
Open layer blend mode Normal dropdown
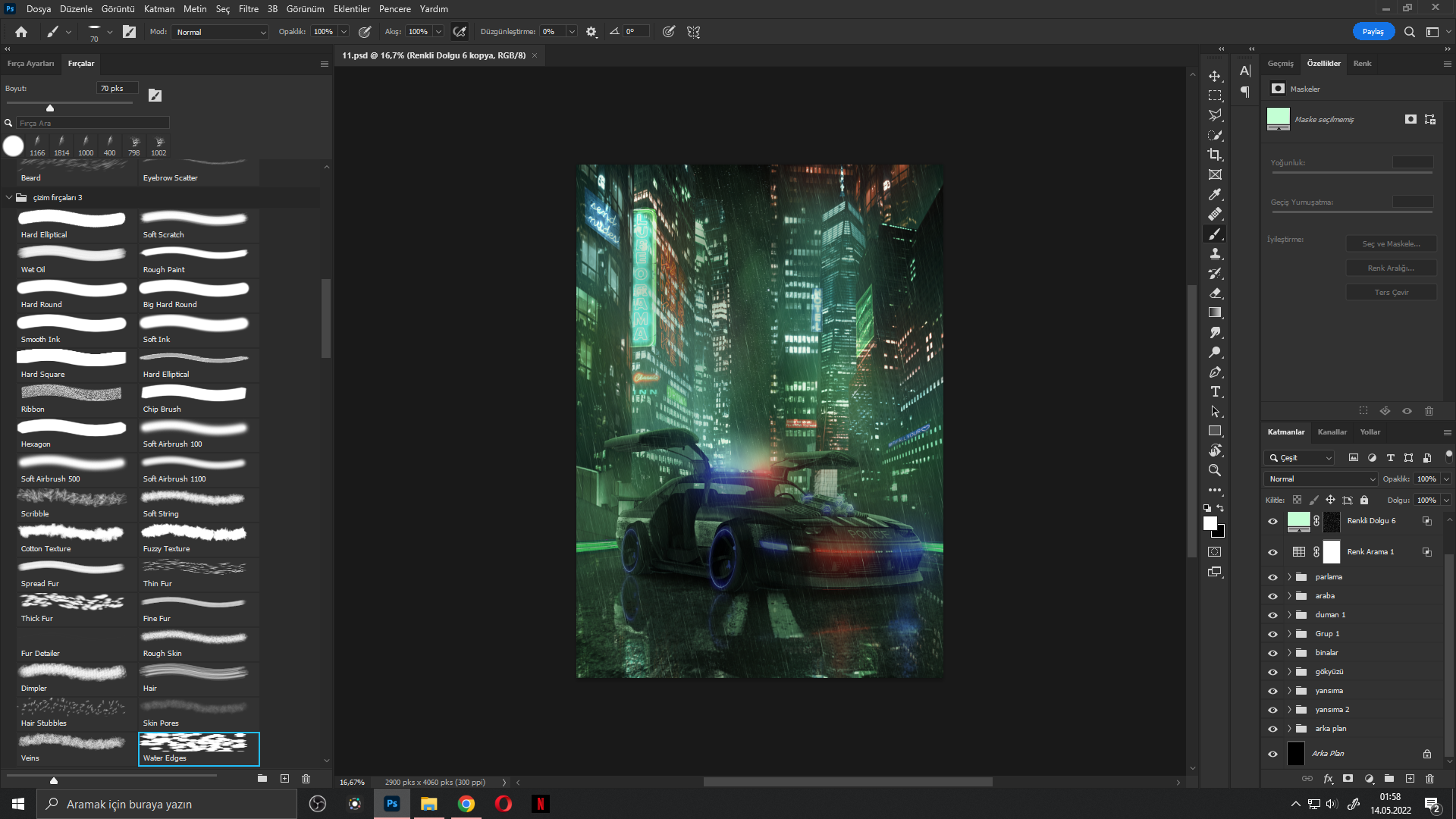click(x=1321, y=479)
